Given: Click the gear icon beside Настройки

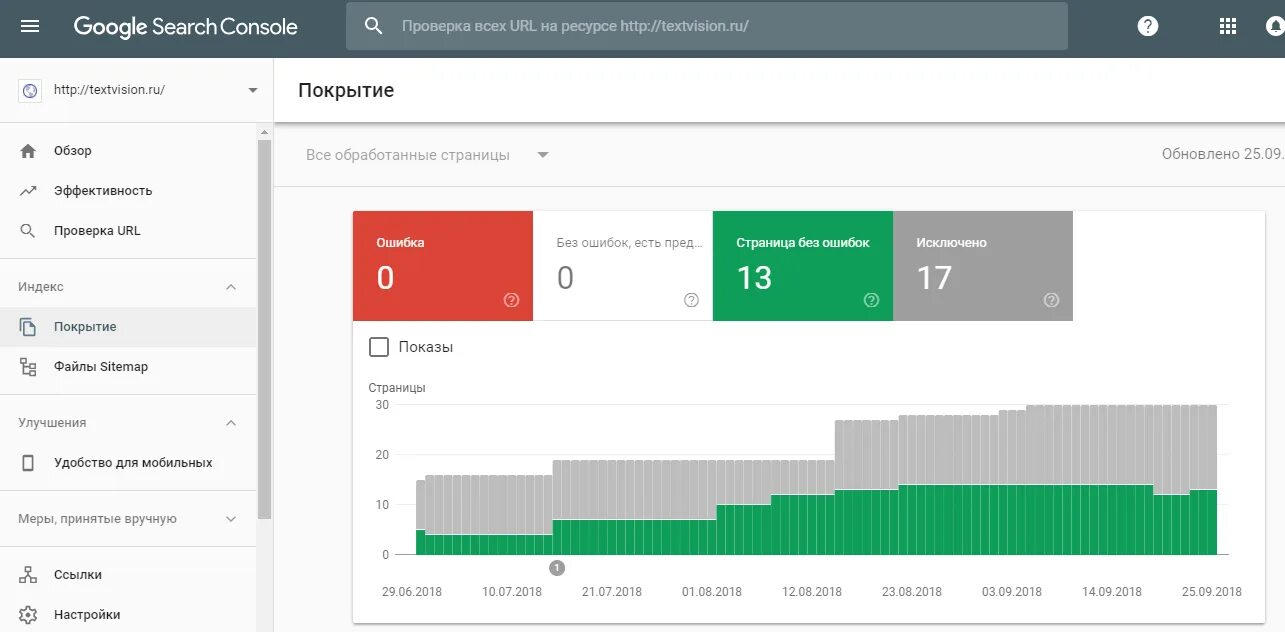Looking at the screenshot, I should pos(28,615).
